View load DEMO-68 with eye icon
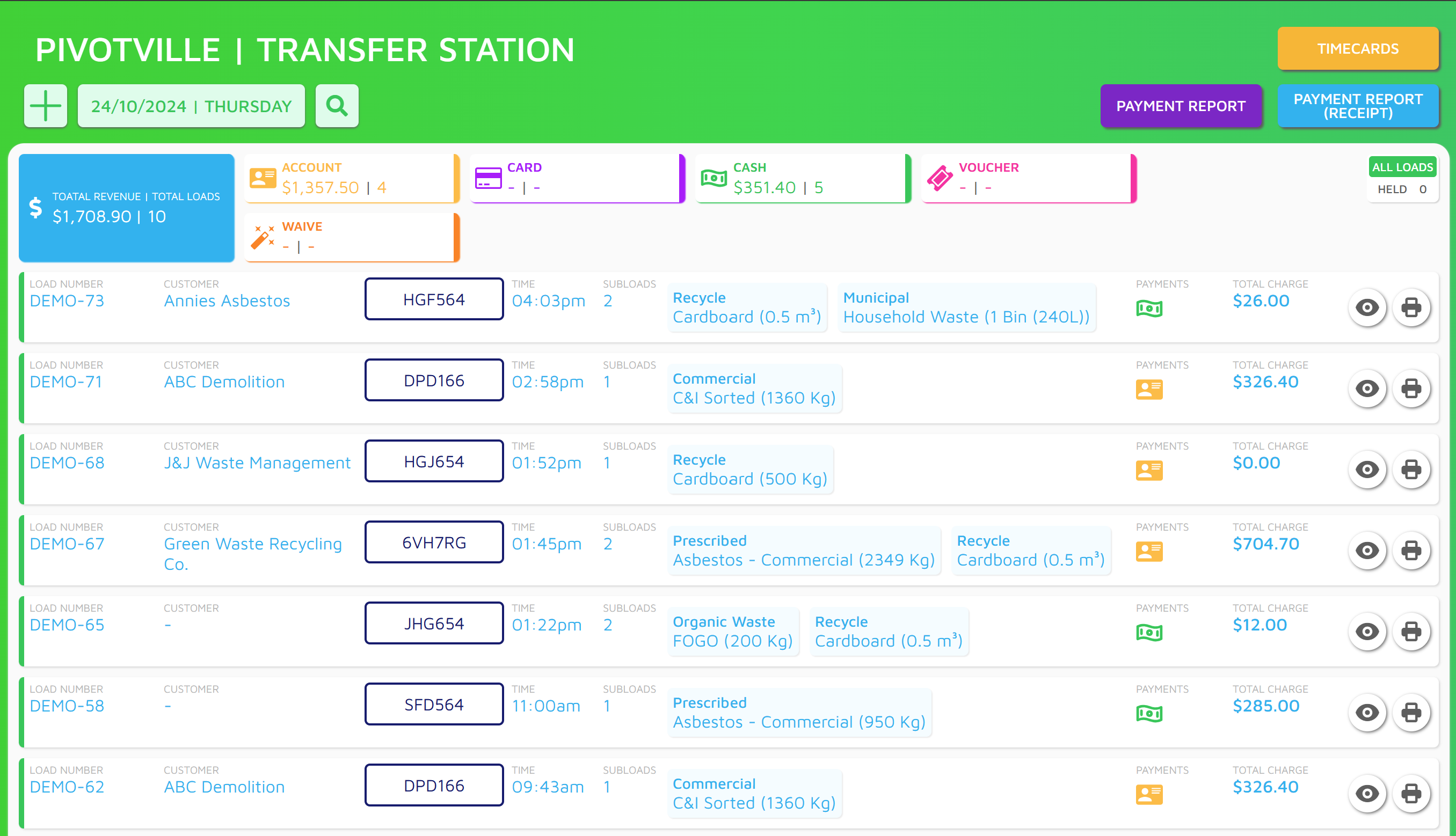The image size is (1456, 836). coord(1366,470)
